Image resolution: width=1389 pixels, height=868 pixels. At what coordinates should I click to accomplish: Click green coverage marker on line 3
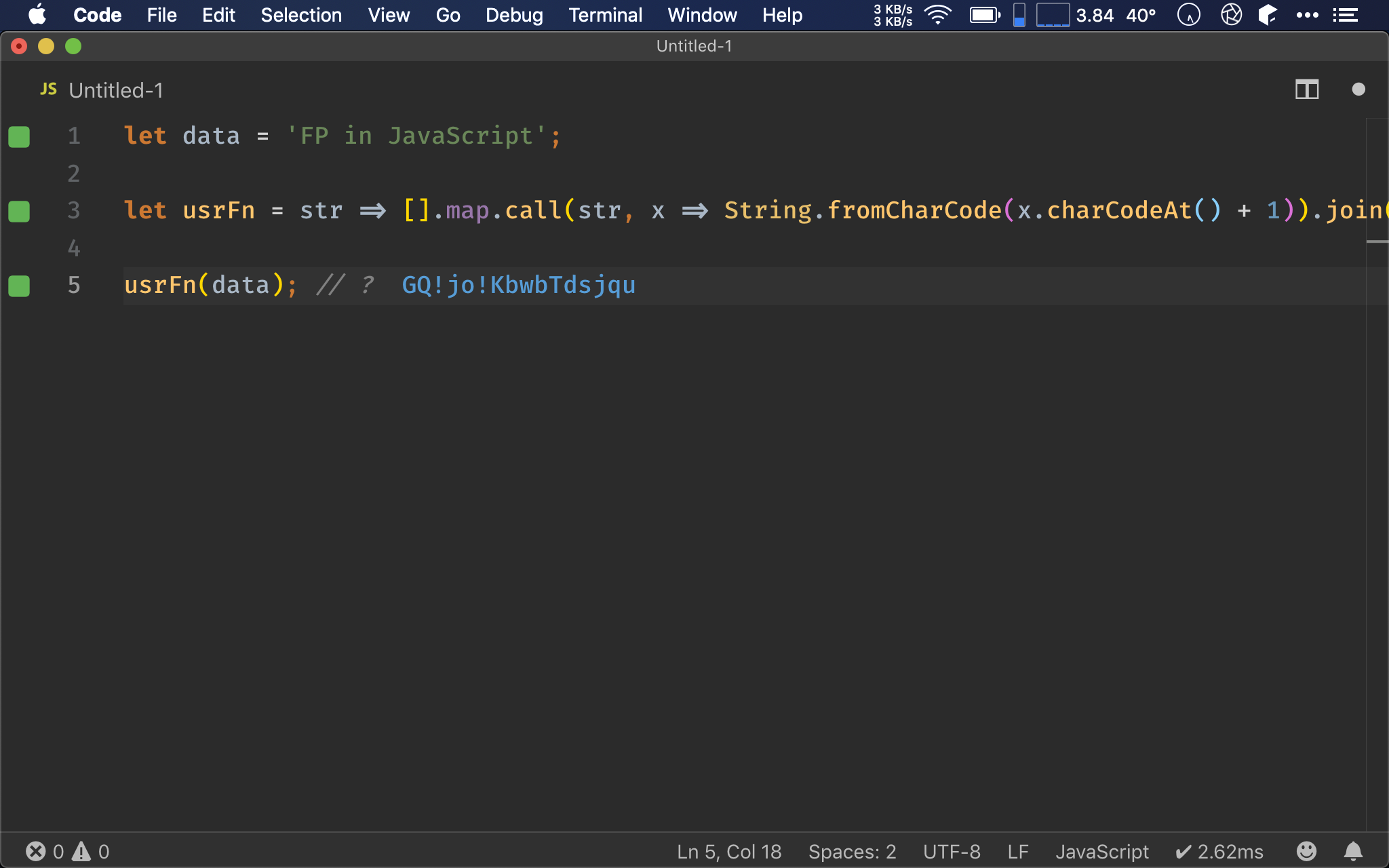19,211
